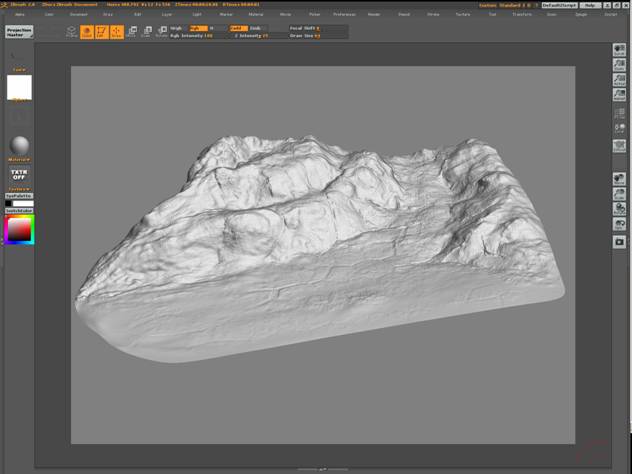
Task: Enable the Zsub mode button
Action: pyautogui.click(x=256, y=28)
